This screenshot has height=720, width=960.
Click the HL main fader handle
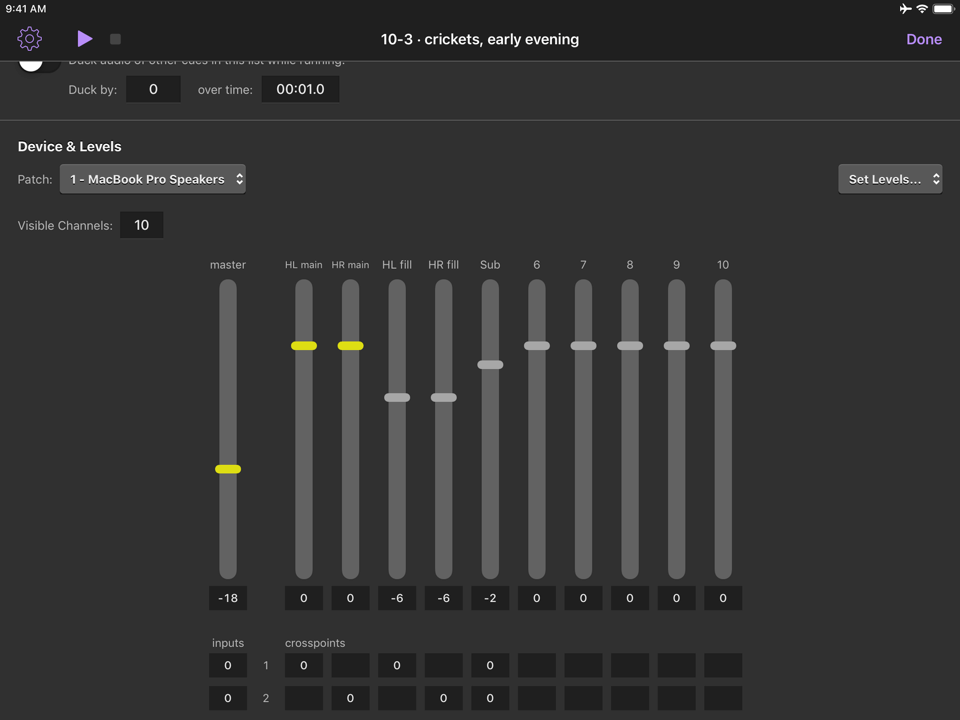tap(303, 345)
